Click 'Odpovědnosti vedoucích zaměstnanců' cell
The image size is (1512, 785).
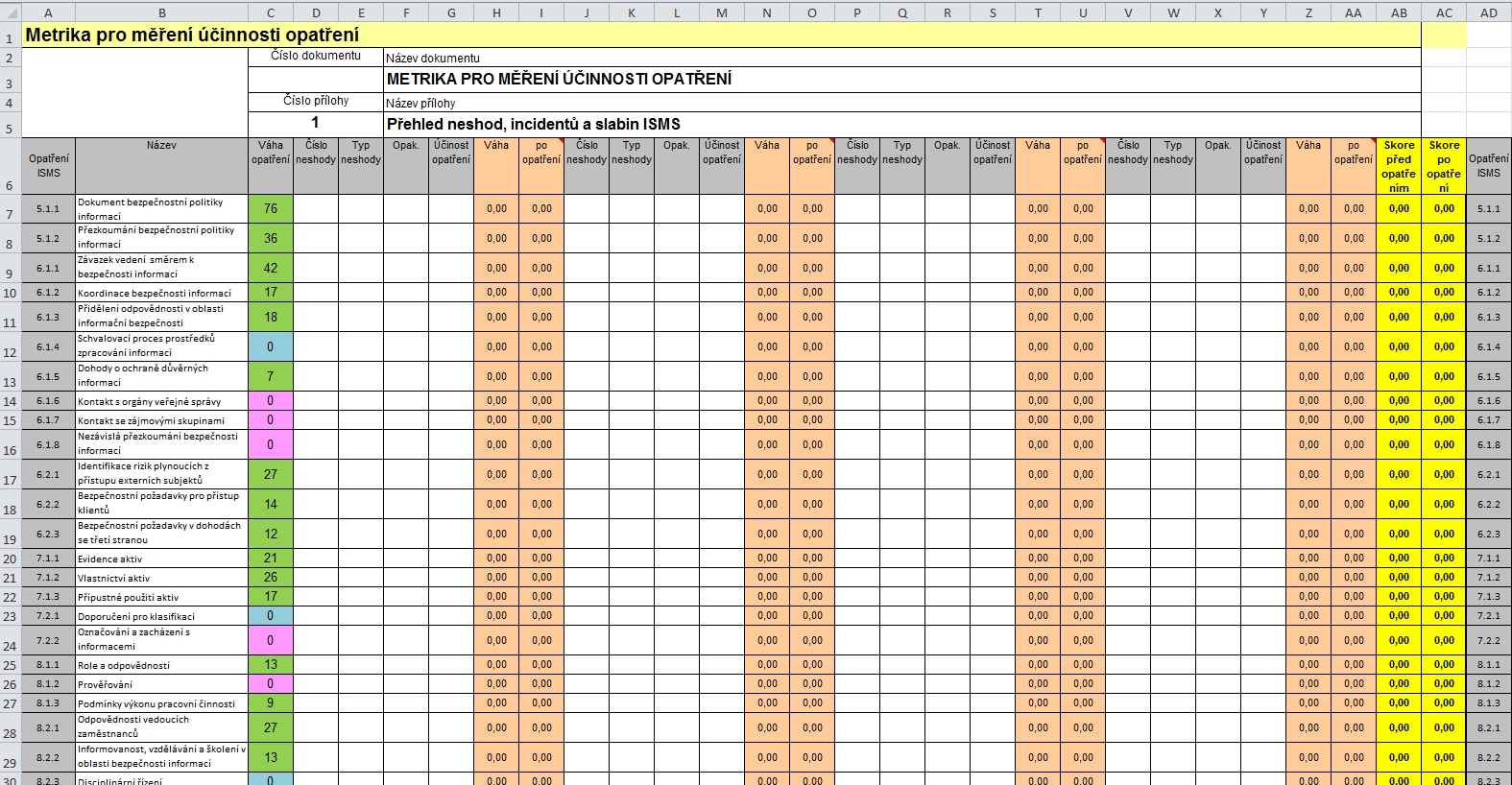(161, 728)
